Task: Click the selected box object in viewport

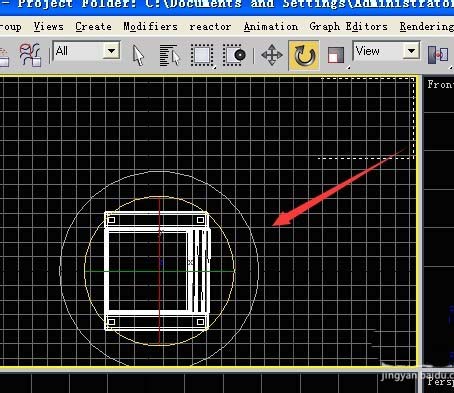Action: (157, 271)
